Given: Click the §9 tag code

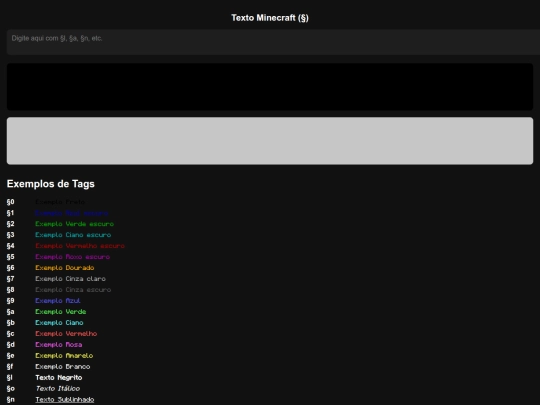Looking at the screenshot, I should tap(11, 301).
